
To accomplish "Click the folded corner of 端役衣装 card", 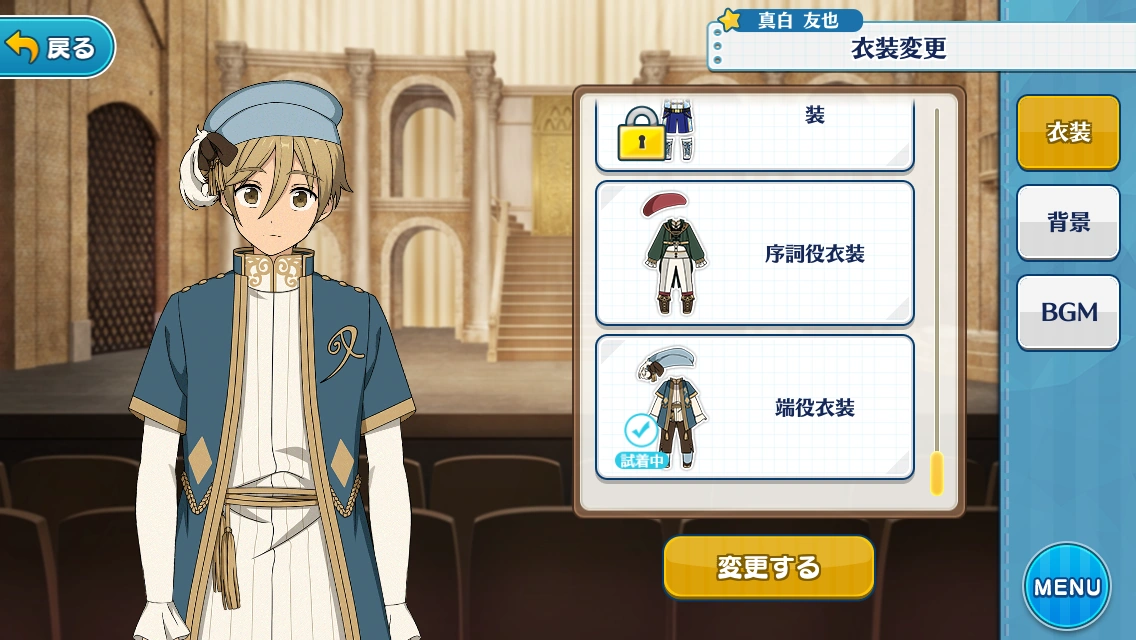I will click(x=898, y=464).
